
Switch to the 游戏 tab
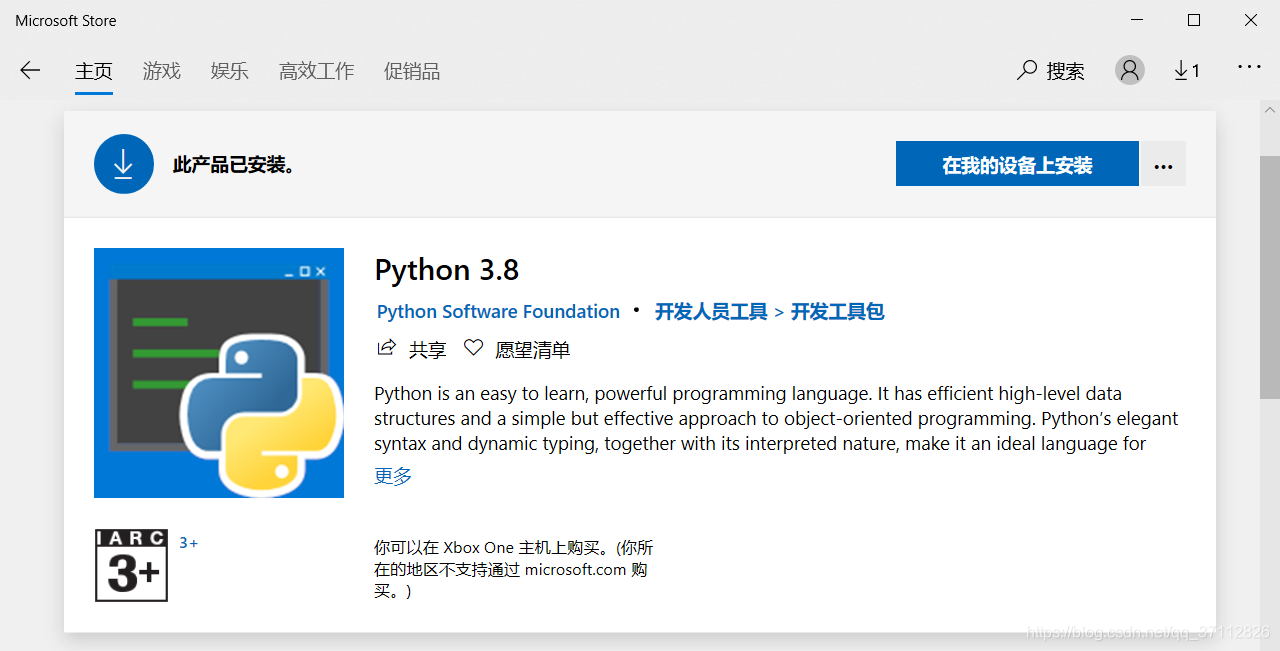[x=162, y=71]
